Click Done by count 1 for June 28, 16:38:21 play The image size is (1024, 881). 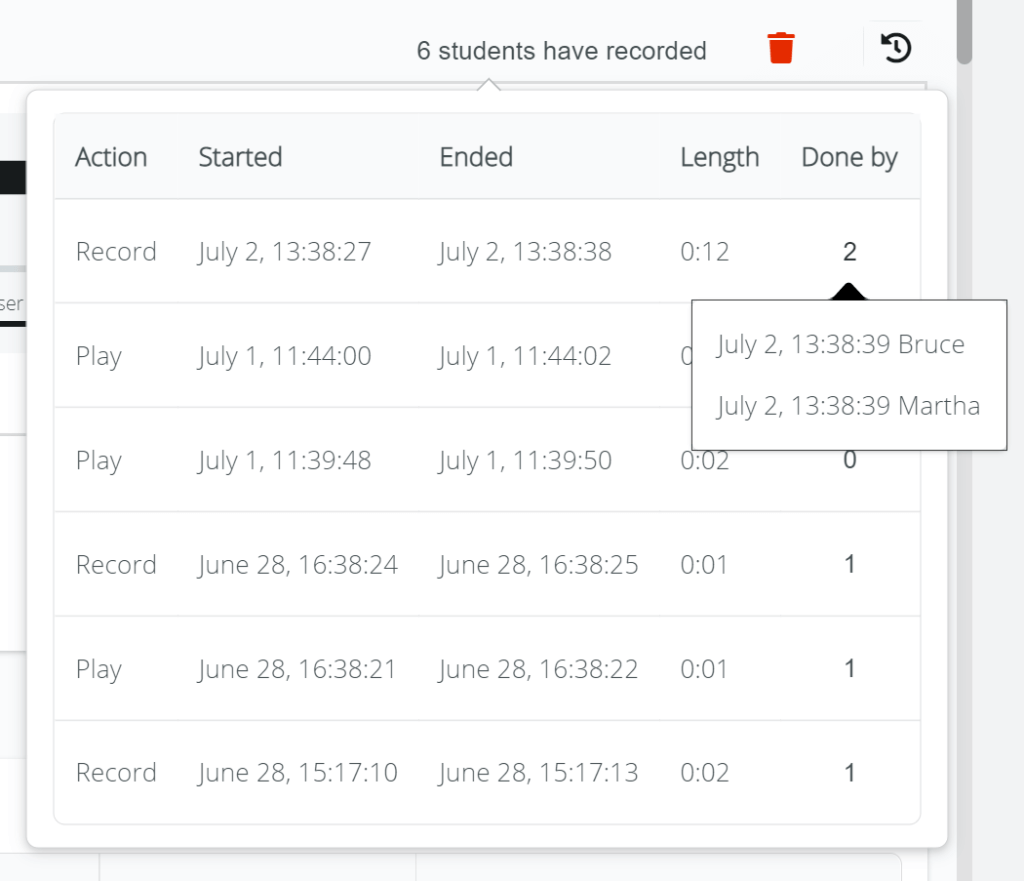click(x=849, y=669)
